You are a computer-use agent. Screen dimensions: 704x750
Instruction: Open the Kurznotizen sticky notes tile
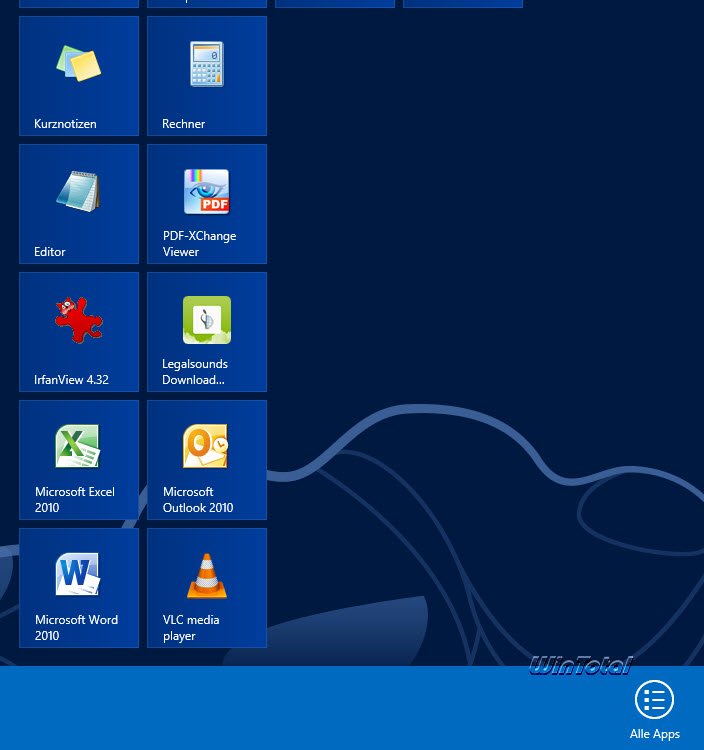pos(79,76)
